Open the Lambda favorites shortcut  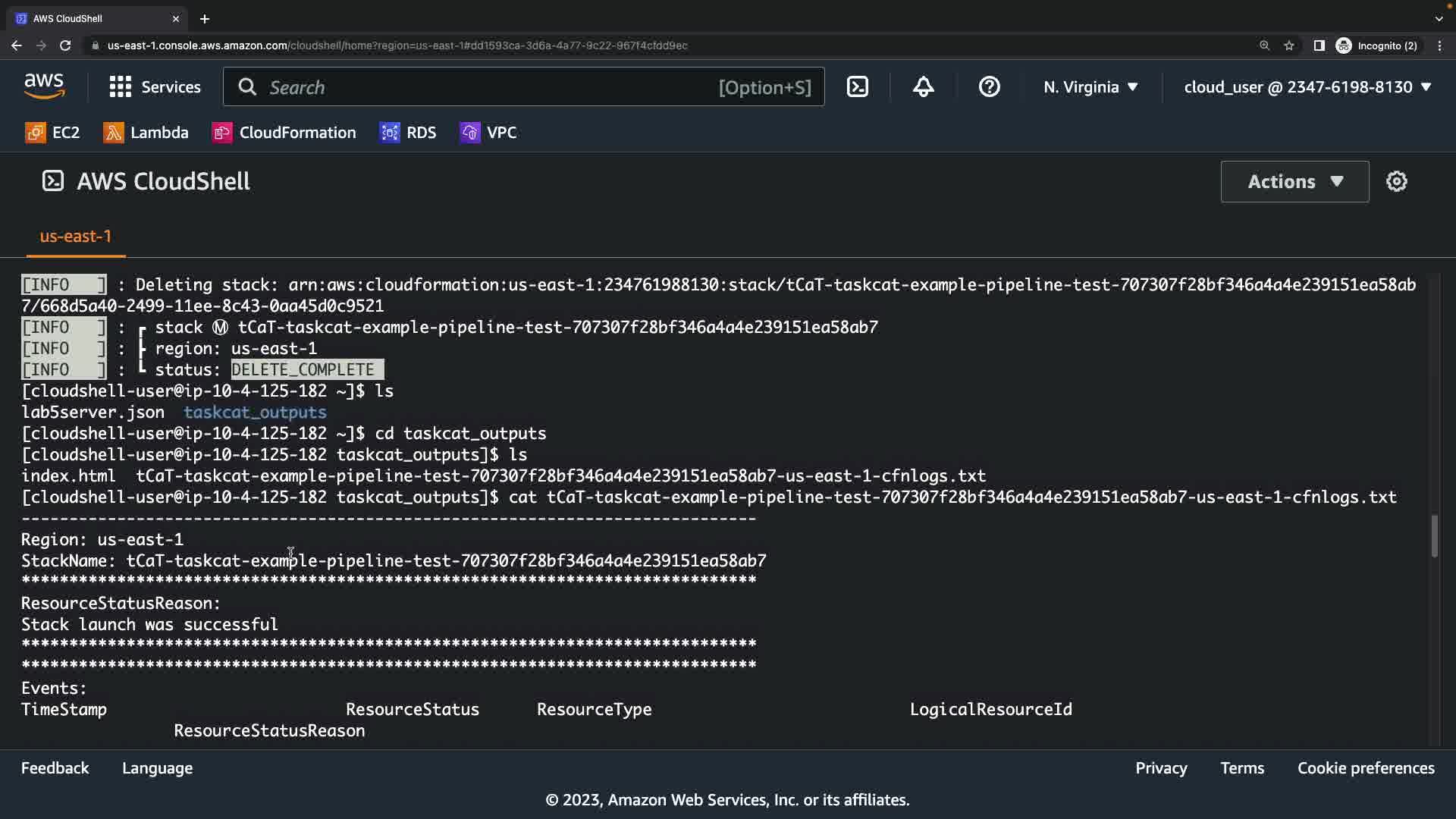(x=146, y=133)
